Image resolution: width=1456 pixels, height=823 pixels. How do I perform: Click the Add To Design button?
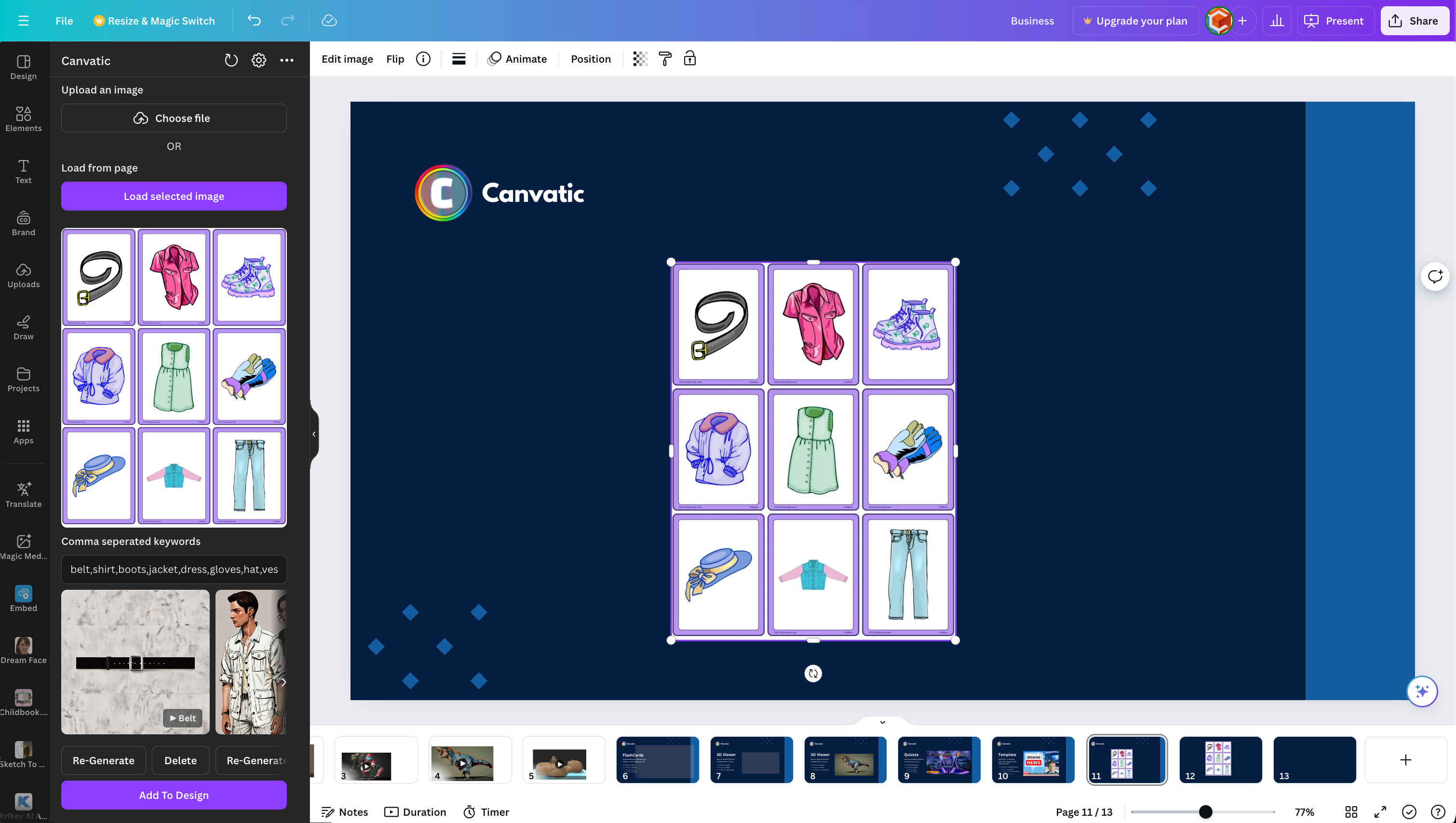[174, 795]
